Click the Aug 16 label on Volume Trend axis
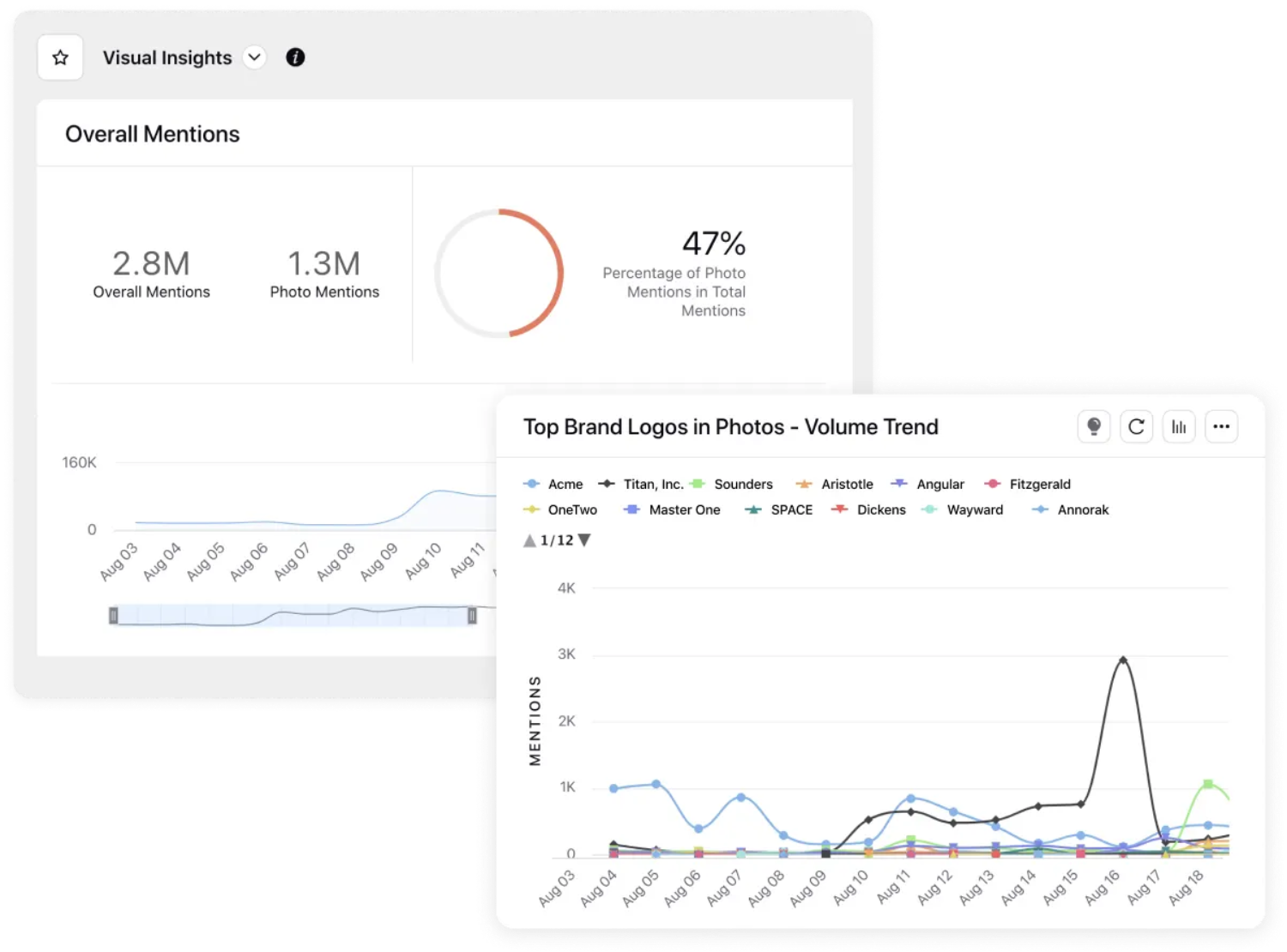 tap(1103, 887)
